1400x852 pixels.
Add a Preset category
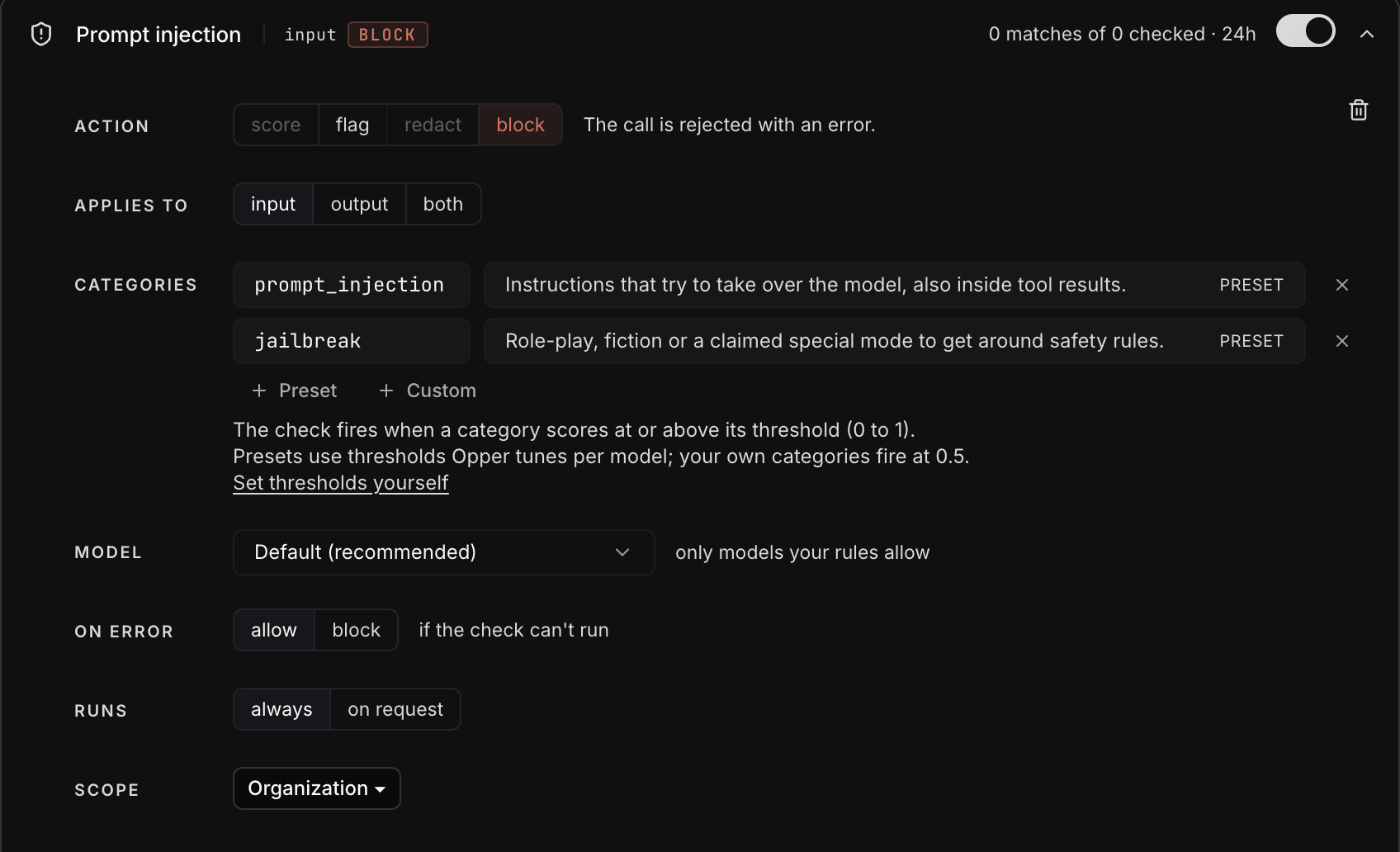coord(294,391)
